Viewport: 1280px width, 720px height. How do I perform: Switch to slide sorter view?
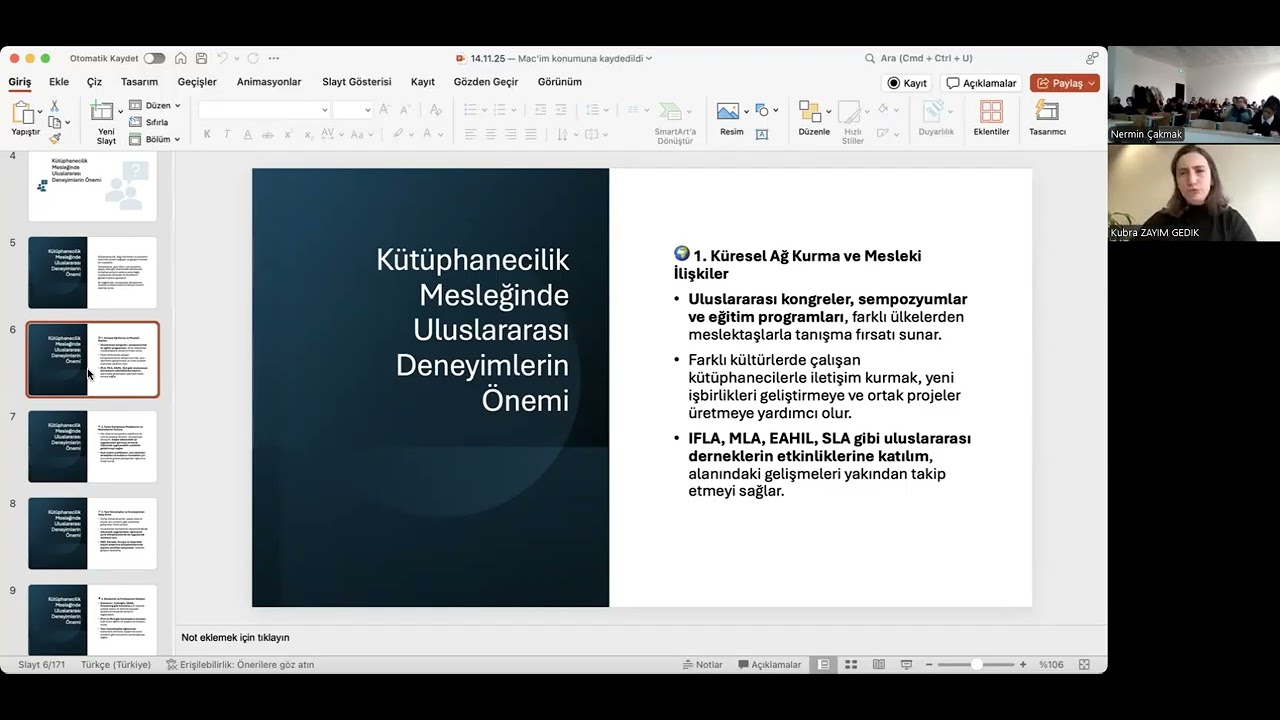click(851, 664)
